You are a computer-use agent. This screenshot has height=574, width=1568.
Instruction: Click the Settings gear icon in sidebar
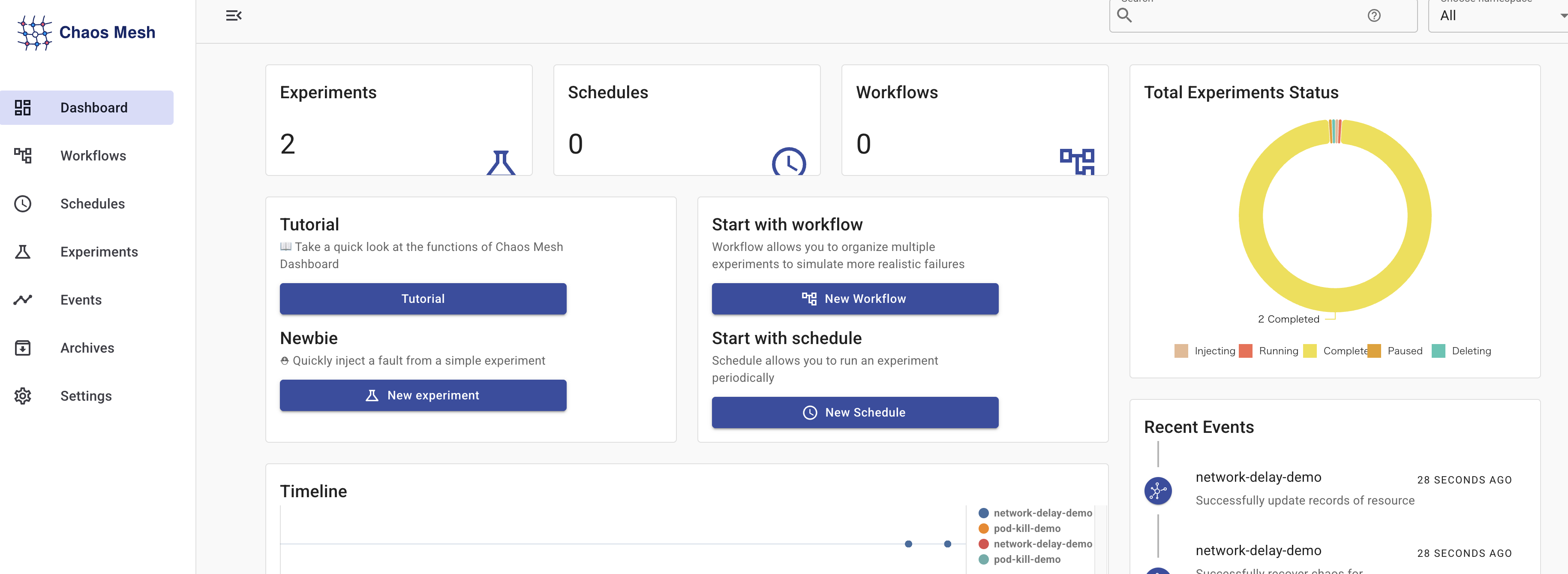tap(23, 396)
